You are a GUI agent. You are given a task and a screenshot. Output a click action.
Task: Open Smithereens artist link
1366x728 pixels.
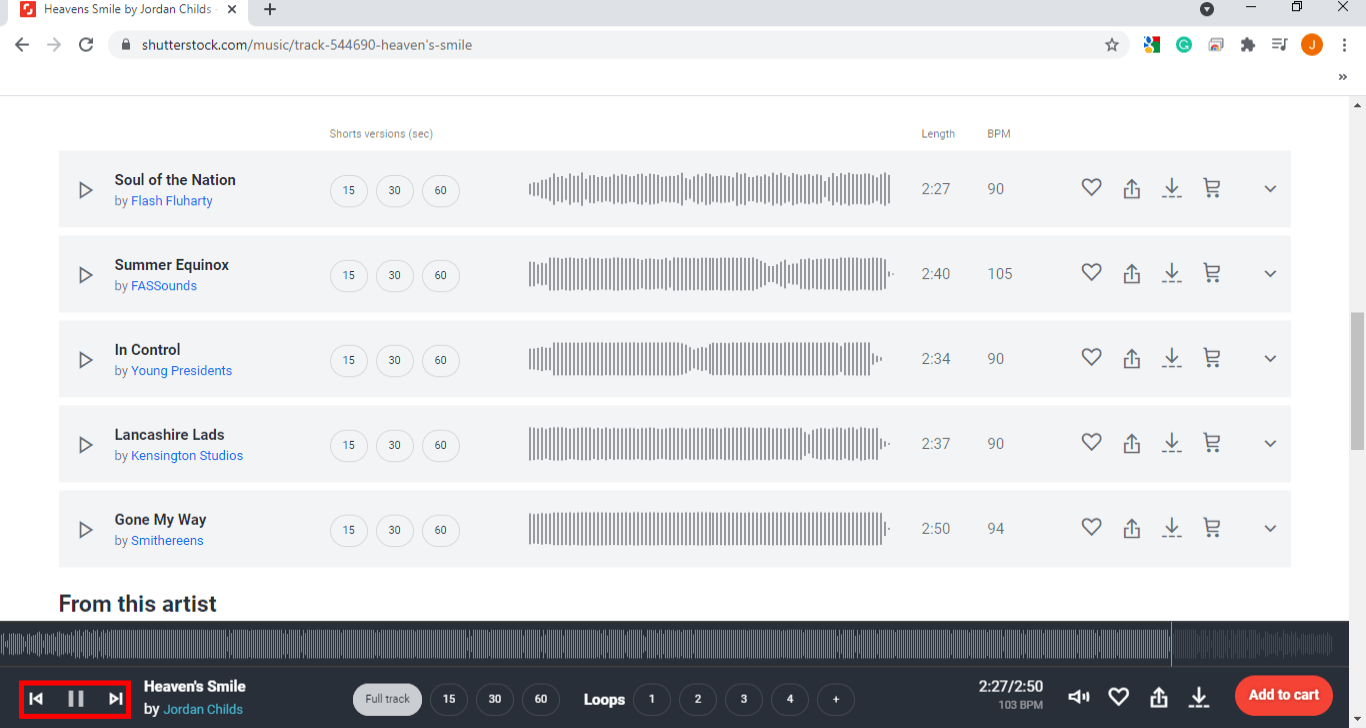tap(167, 541)
